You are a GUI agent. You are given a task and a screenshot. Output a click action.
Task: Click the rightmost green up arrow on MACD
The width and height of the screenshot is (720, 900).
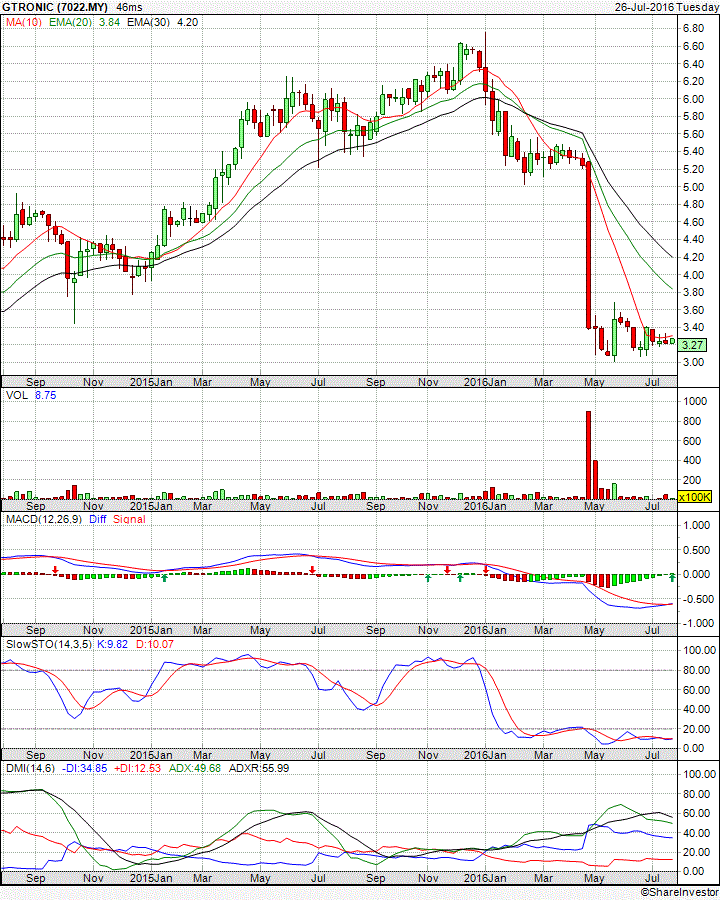click(672, 577)
